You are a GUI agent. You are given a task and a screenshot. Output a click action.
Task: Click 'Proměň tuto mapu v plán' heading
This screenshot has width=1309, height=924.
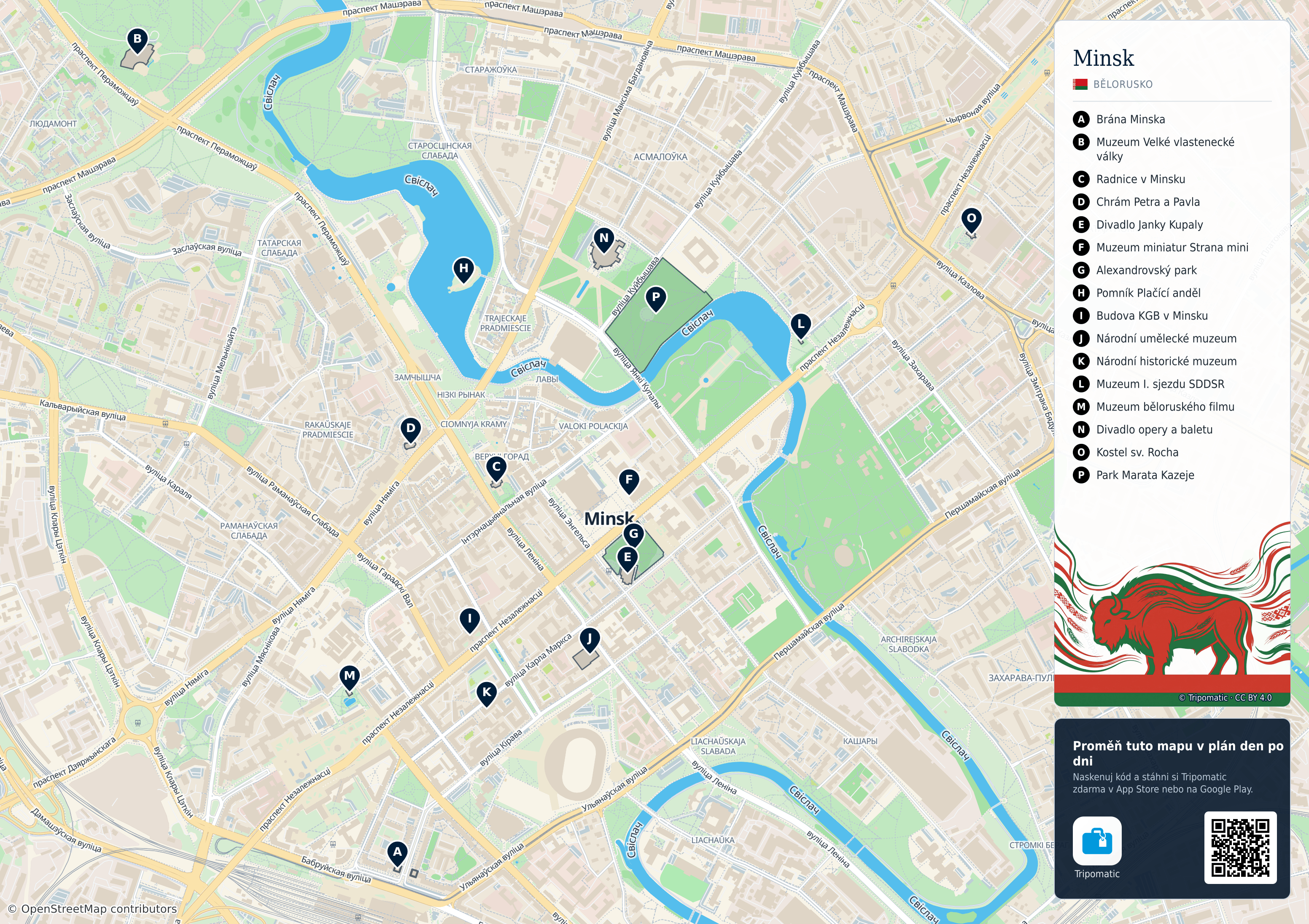click(x=1178, y=753)
